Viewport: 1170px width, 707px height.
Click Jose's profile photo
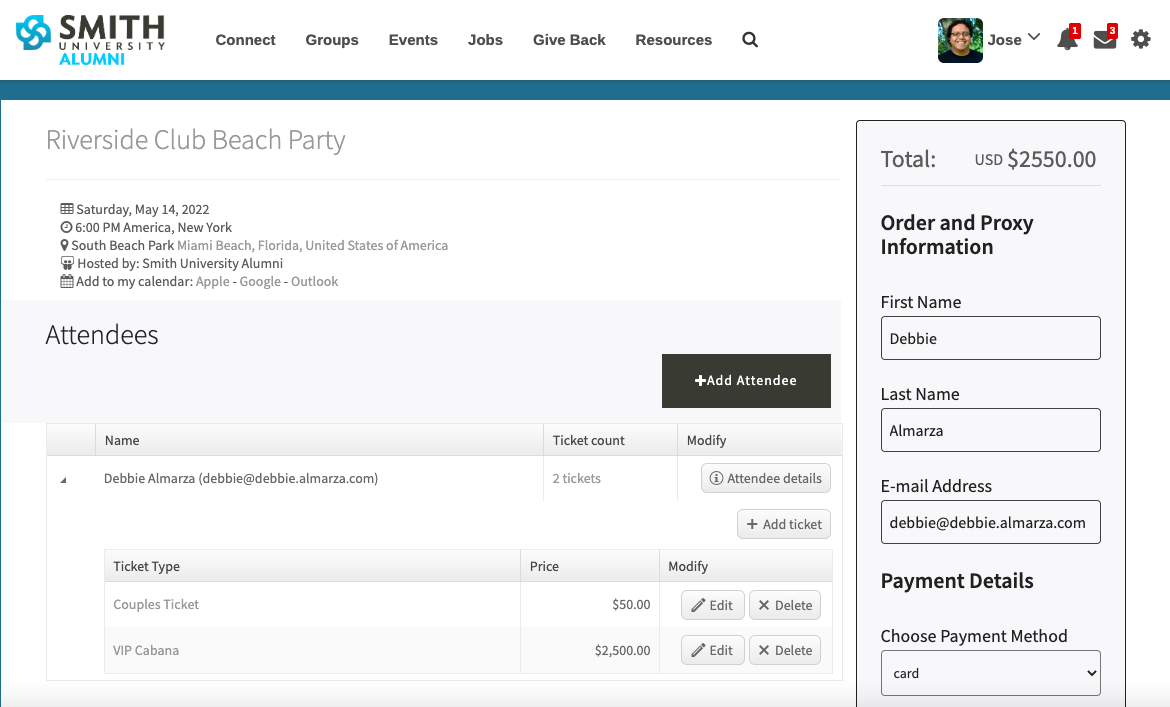(960, 40)
